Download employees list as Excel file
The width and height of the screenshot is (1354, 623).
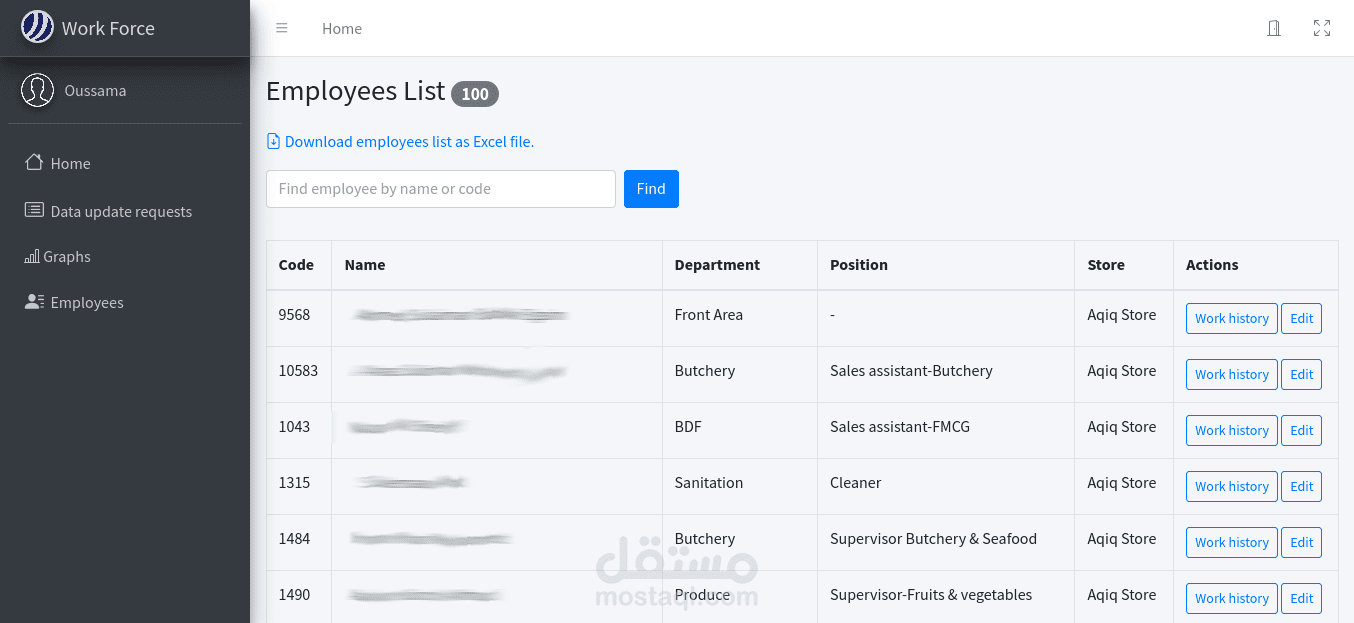pyautogui.click(x=409, y=142)
